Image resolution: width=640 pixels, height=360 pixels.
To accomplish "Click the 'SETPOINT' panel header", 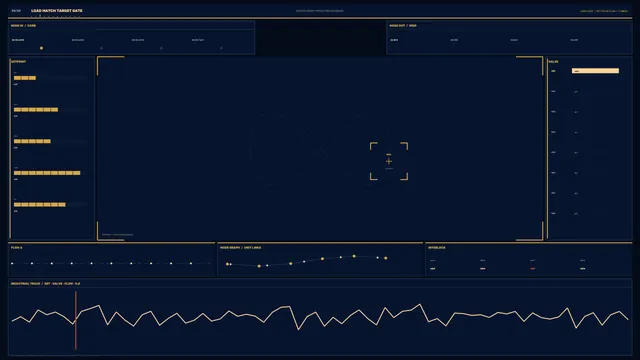I will [18, 62].
